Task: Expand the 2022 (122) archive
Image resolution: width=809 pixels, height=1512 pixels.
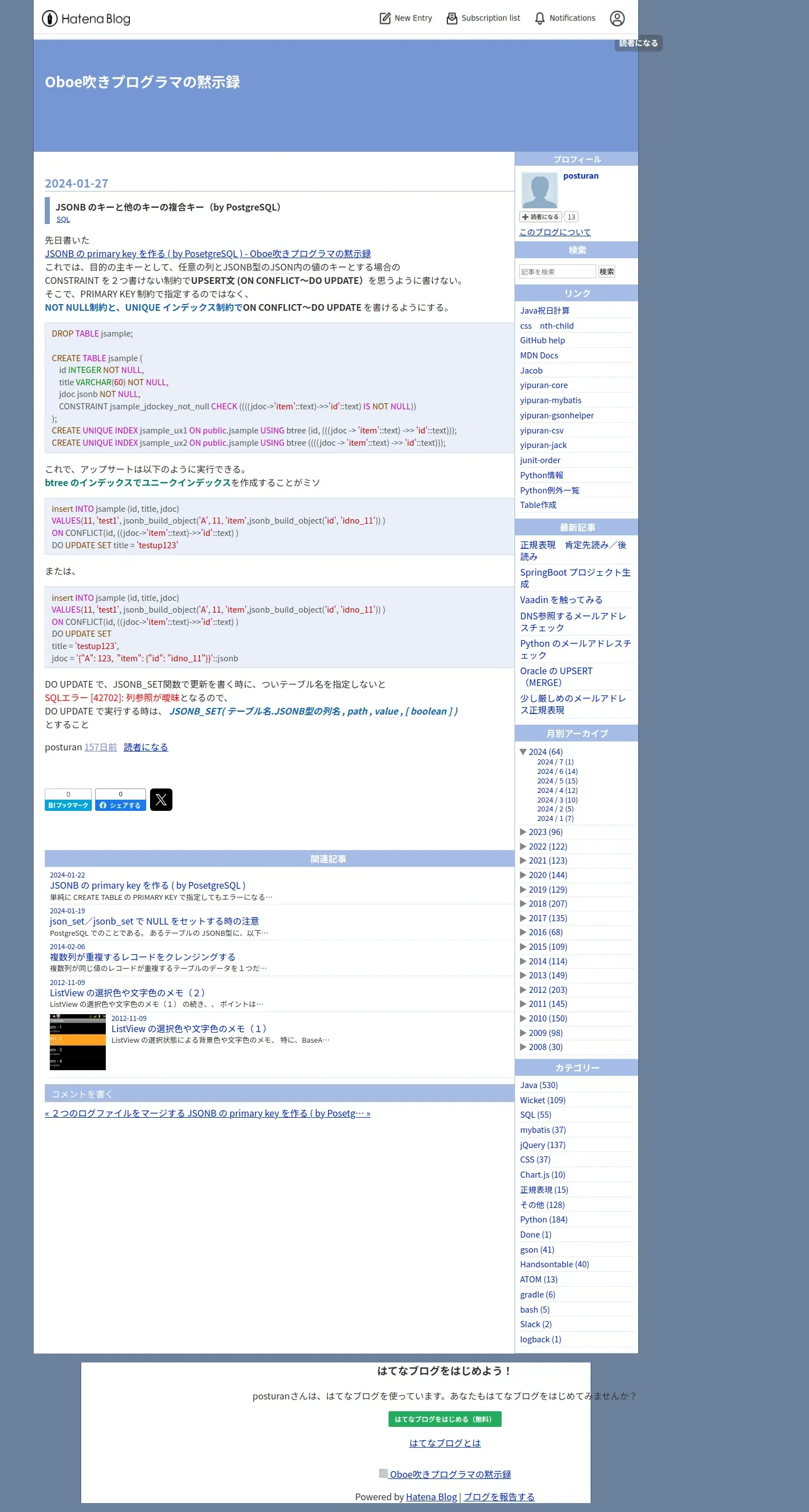Action: point(523,846)
